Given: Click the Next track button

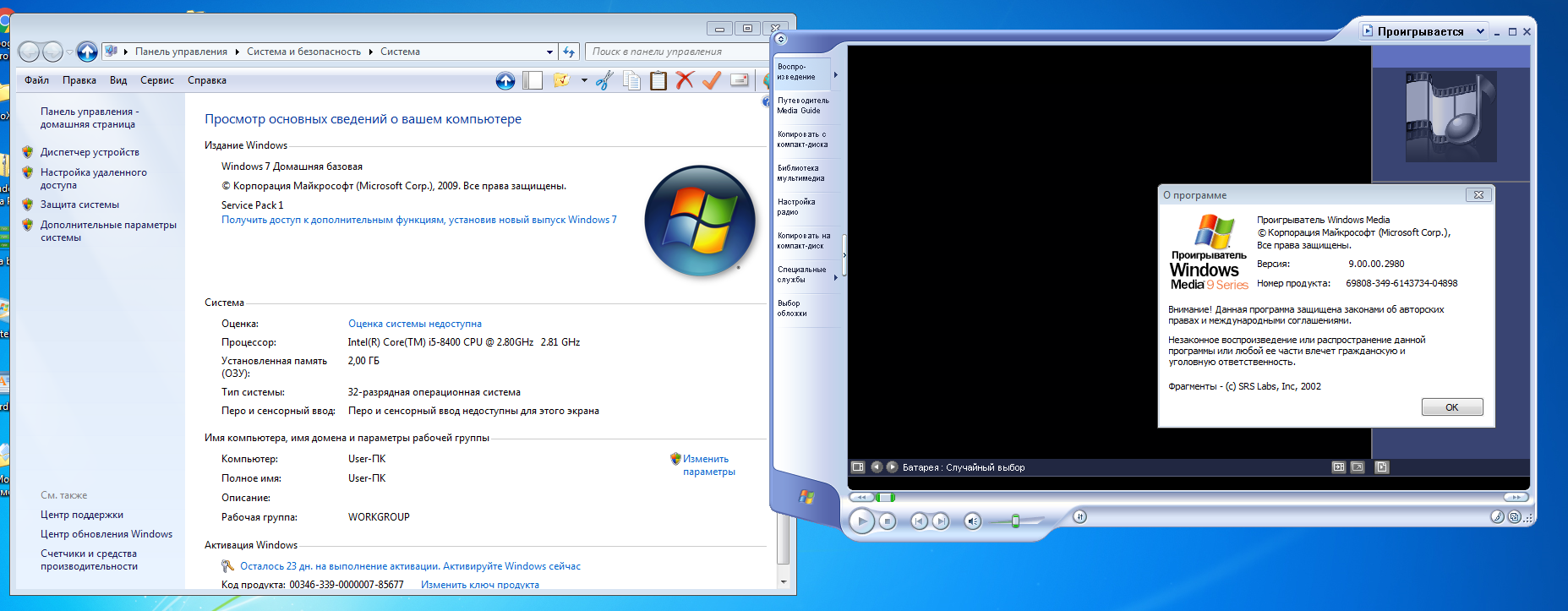Looking at the screenshot, I should [941, 521].
